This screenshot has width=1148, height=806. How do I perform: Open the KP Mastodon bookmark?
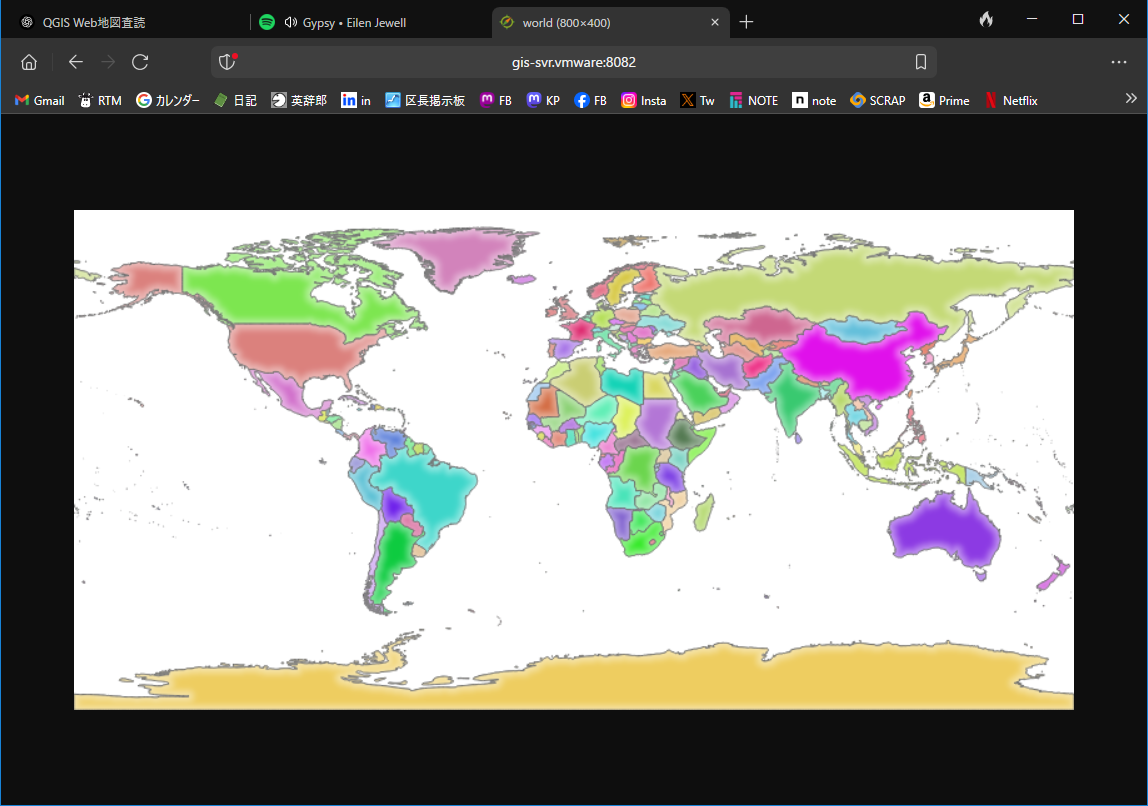543,100
